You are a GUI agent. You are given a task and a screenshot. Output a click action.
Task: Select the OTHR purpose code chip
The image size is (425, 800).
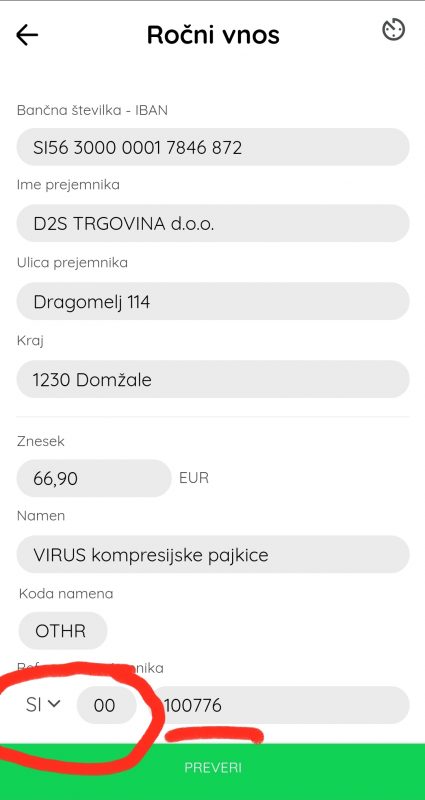62,631
